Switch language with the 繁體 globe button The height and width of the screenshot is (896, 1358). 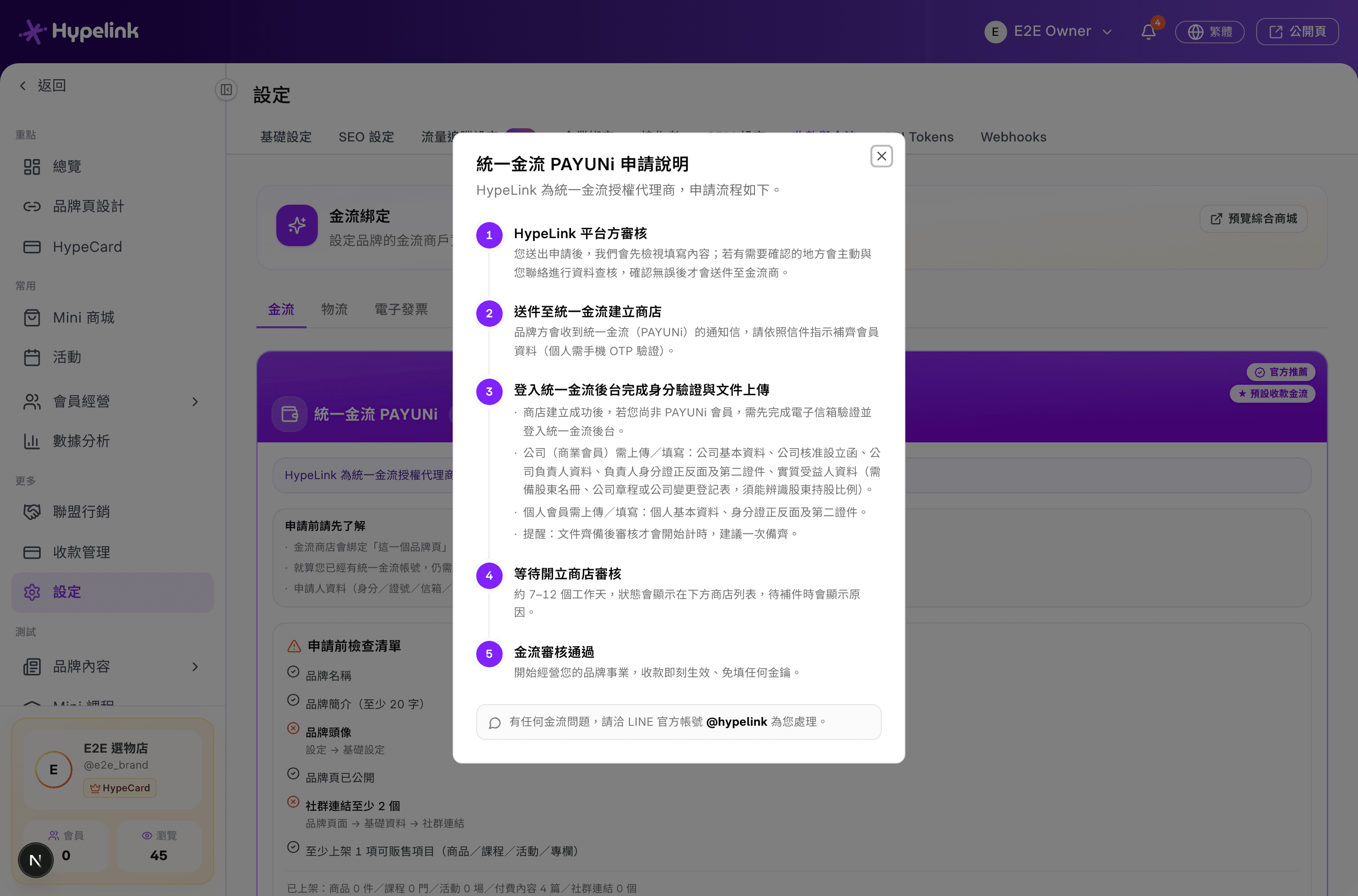click(1209, 32)
